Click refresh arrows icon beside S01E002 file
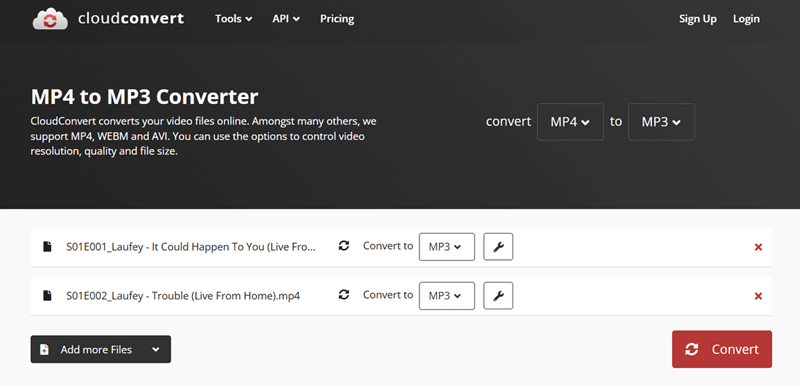800x387 pixels. pyautogui.click(x=344, y=295)
